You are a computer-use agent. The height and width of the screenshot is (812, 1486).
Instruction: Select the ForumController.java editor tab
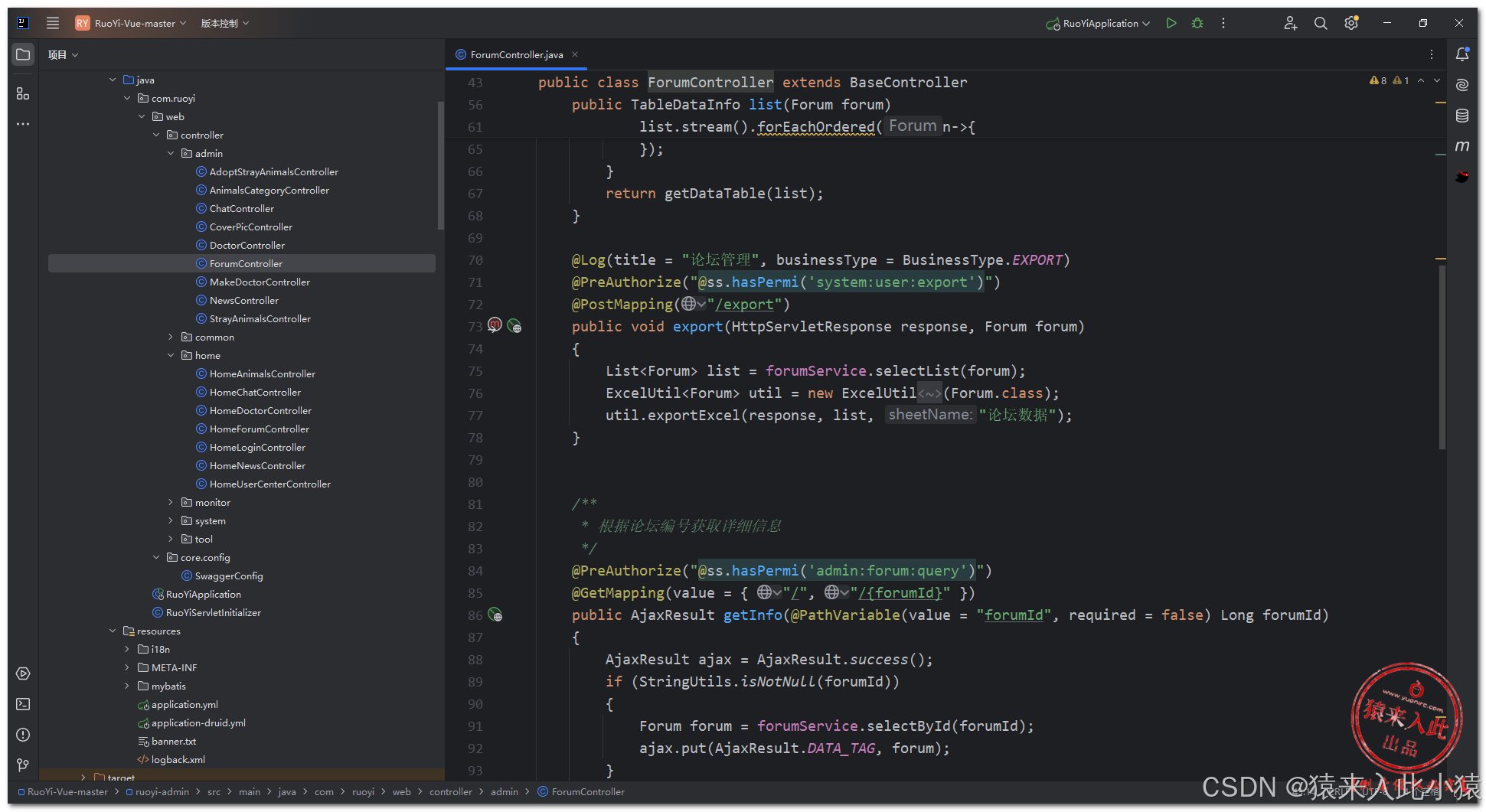coord(516,54)
